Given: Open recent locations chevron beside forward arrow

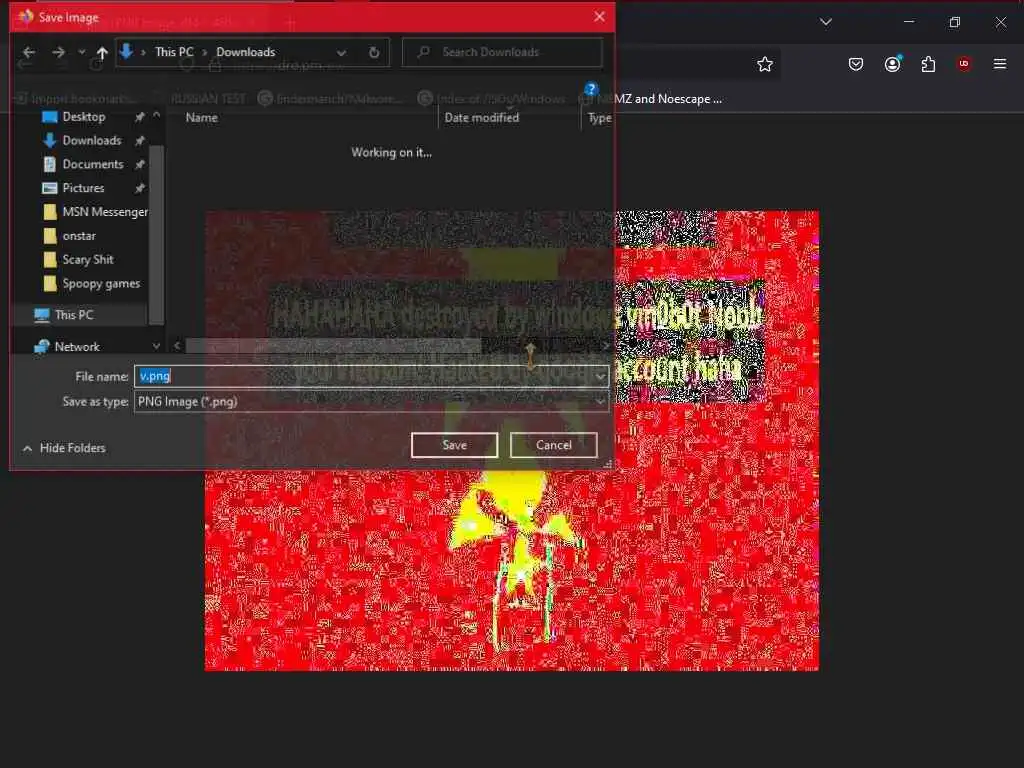Looking at the screenshot, I should [x=82, y=52].
